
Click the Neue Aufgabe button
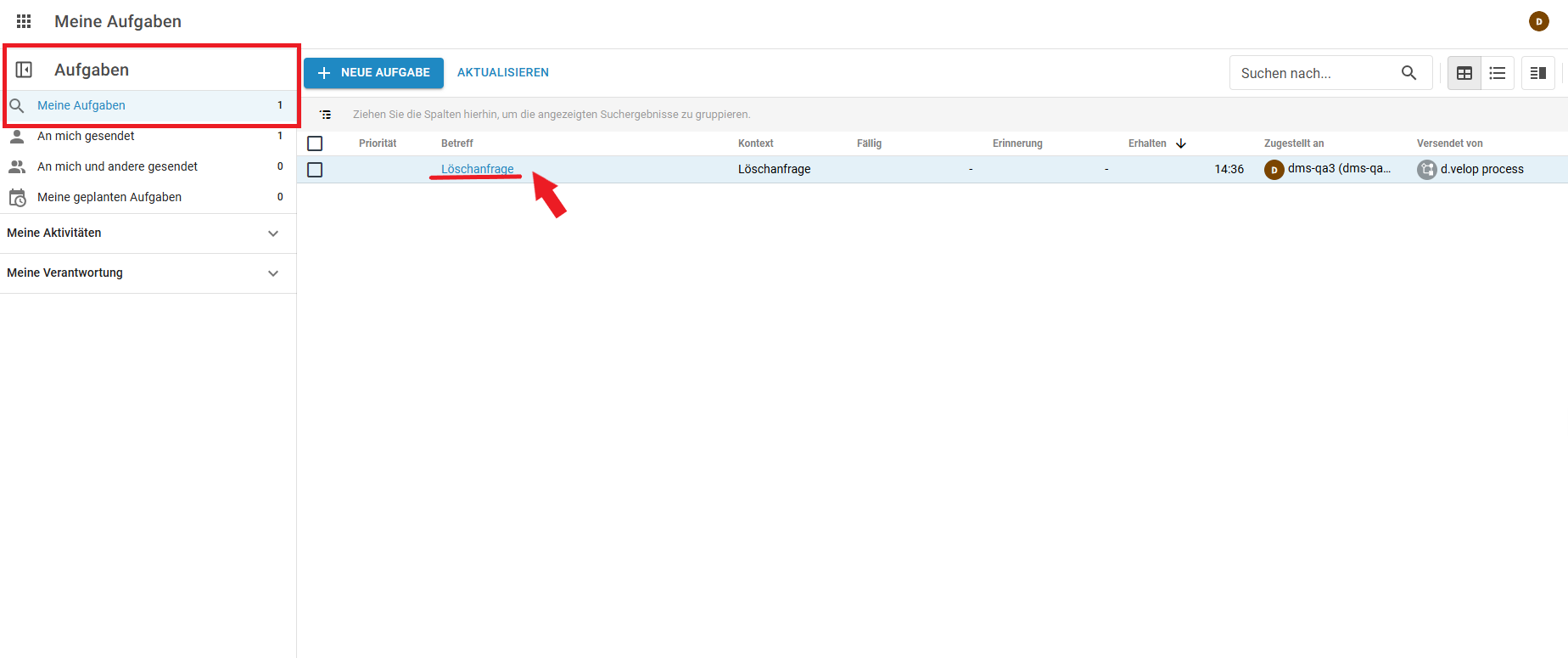(373, 73)
